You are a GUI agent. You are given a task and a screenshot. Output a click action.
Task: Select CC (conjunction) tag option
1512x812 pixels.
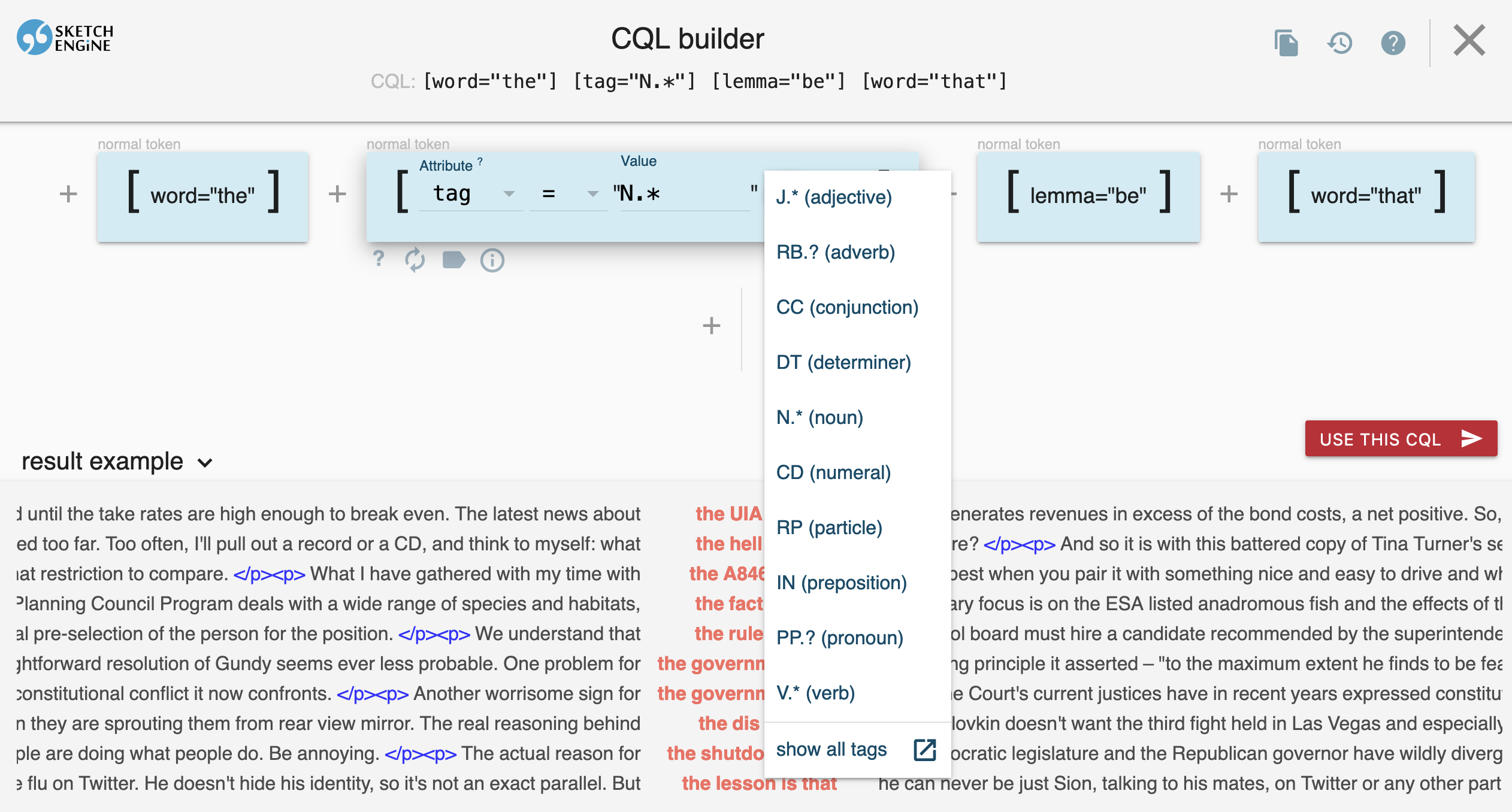(x=857, y=307)
